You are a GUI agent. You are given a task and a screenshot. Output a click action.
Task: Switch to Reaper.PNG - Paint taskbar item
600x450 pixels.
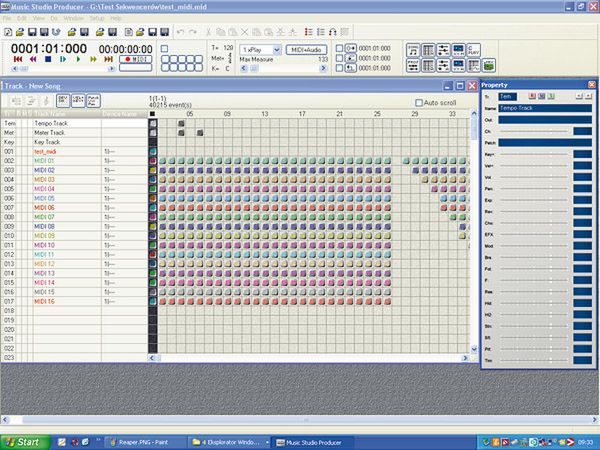pos(145,442)
